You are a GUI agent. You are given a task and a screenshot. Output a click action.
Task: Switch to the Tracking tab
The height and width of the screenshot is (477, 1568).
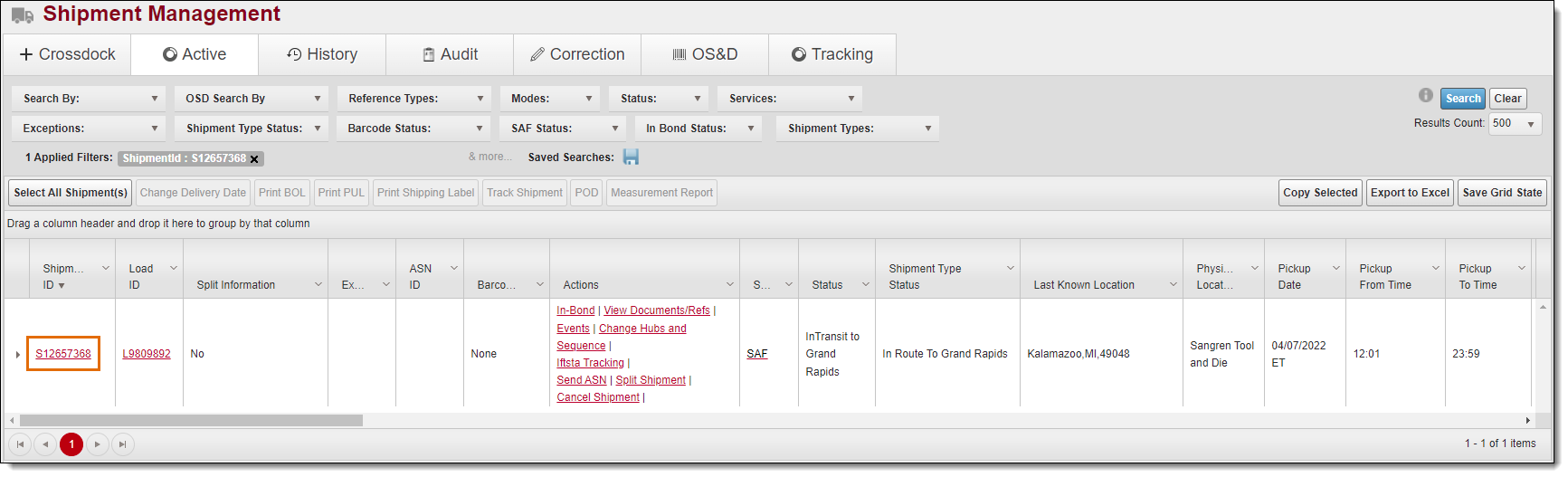(x=832, y=54)
